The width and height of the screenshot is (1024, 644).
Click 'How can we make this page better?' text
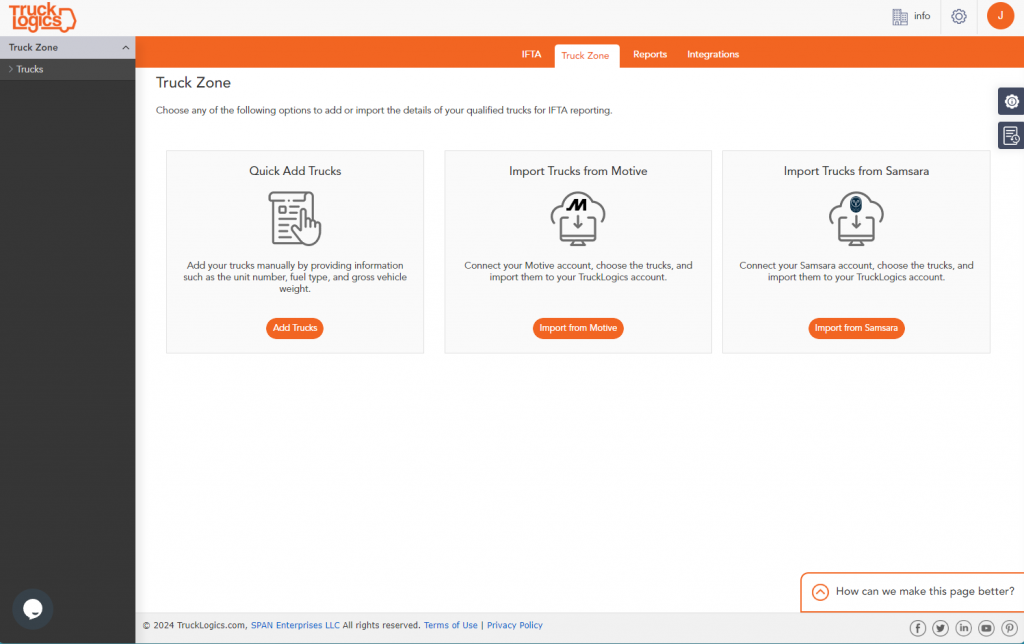[x=925, y=591]
